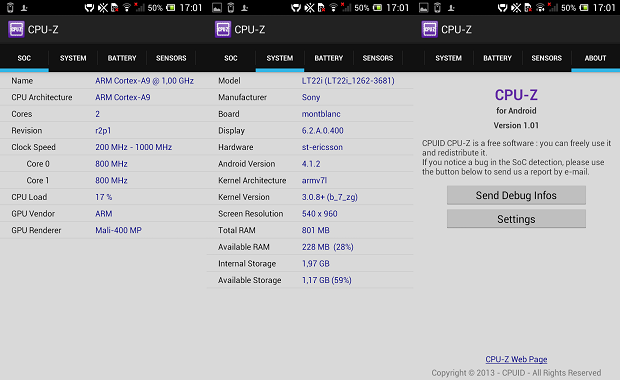The height and width of the screenshot is (380, 620).
Task: Select the 'Version 1.01' text
Action: click(x=516, y=125)
